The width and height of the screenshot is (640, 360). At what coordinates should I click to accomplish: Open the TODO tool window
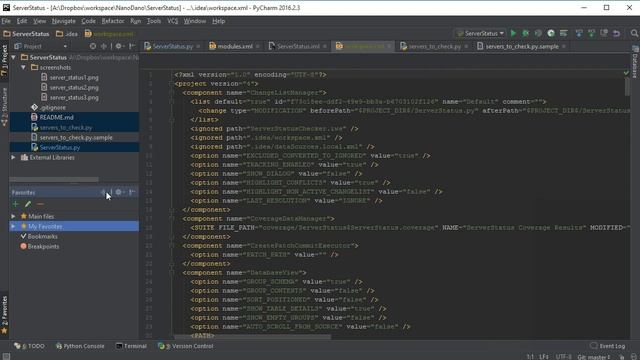(x=29, y=346)
